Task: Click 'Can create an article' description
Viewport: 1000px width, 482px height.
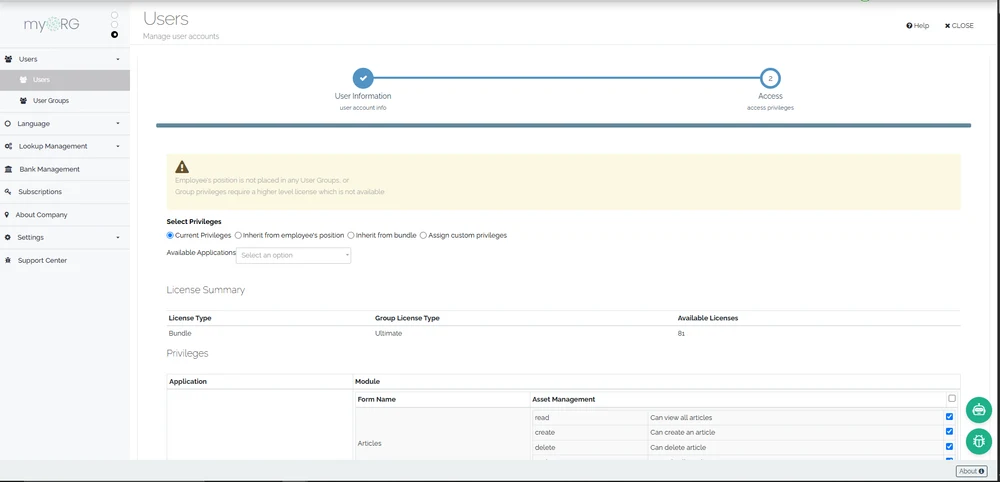Action: [682, 432]
